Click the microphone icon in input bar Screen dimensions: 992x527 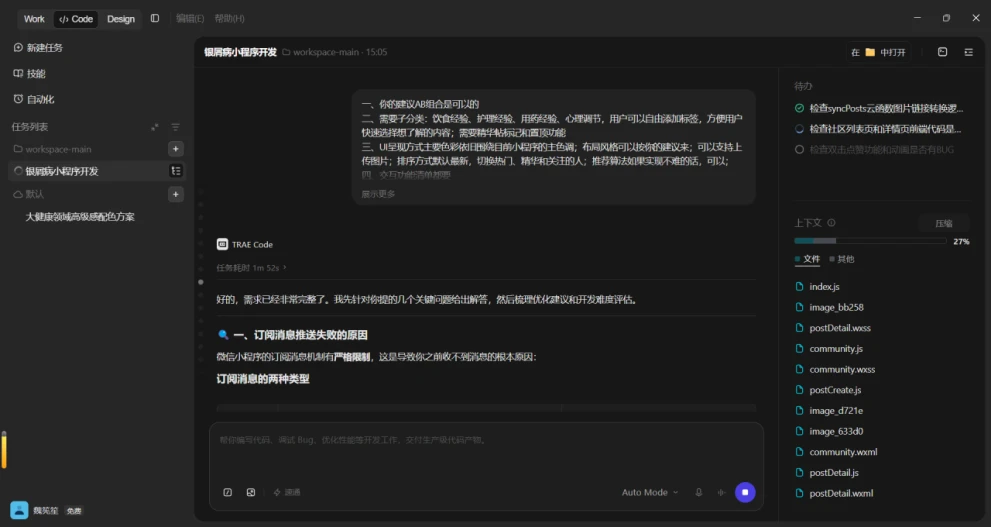point(698,492)
